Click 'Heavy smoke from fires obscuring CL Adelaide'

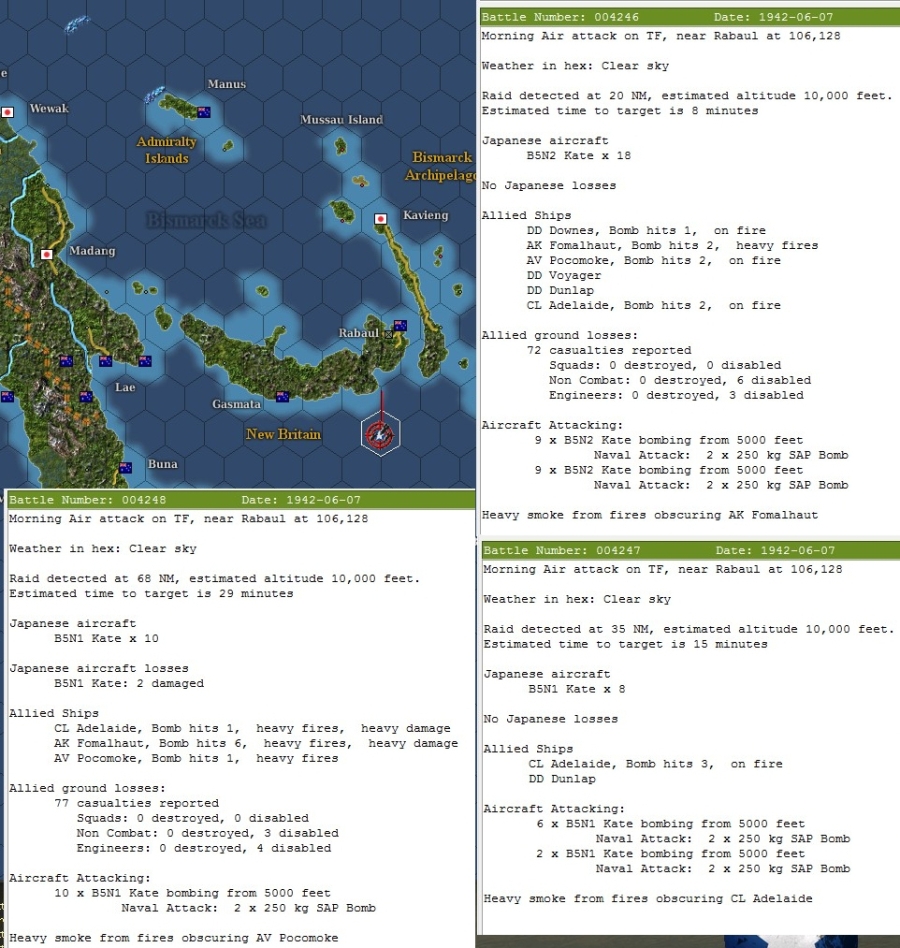point(648,899)
